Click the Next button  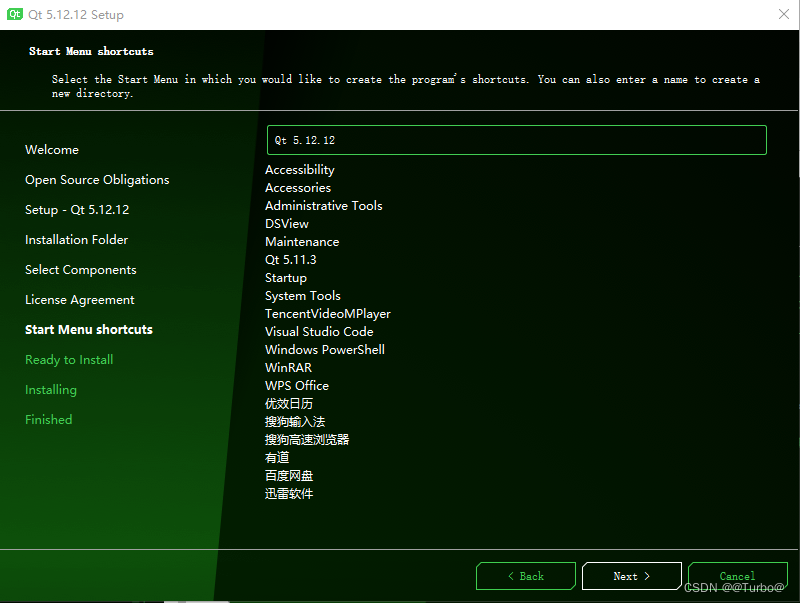pyautogui.click(x=632, y=576)
